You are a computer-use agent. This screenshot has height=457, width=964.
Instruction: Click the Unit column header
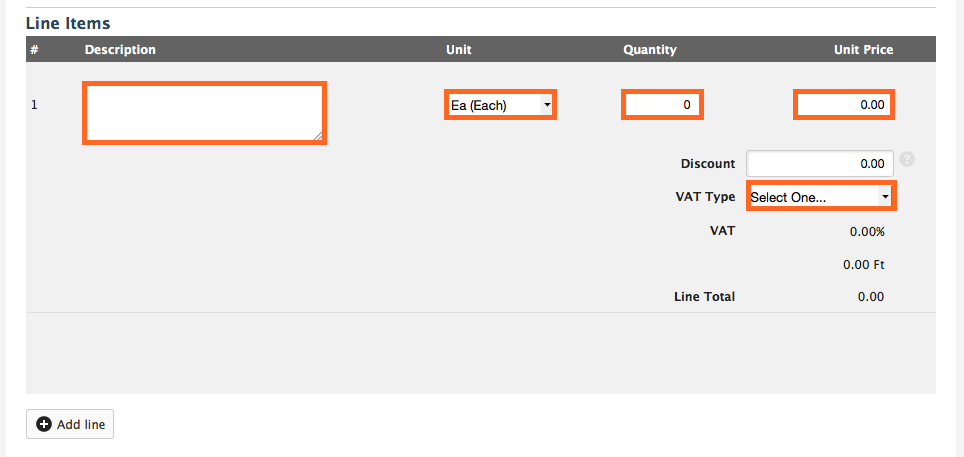coord(459,50)
